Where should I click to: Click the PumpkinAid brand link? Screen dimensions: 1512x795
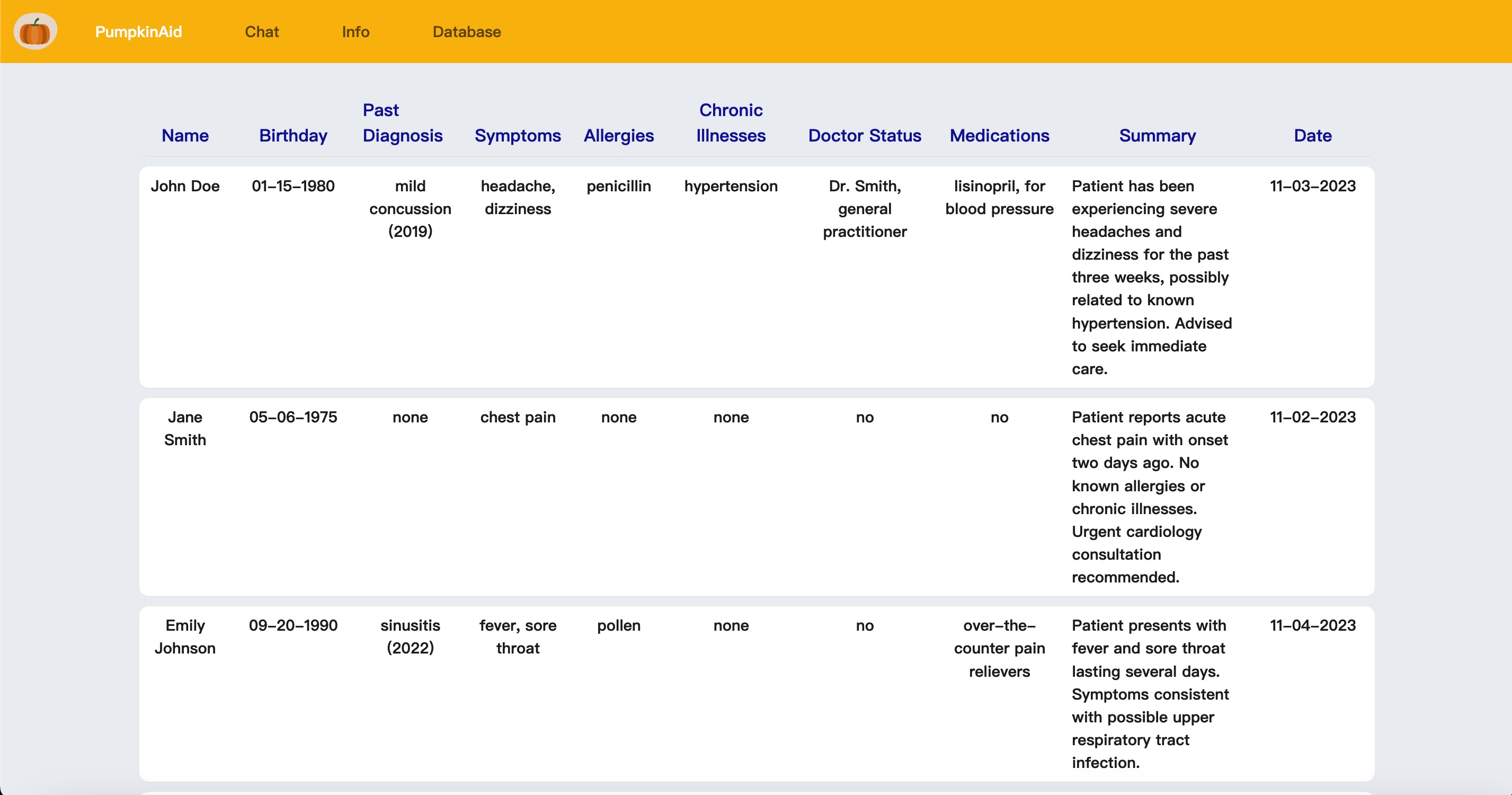(x=138, y=32)
